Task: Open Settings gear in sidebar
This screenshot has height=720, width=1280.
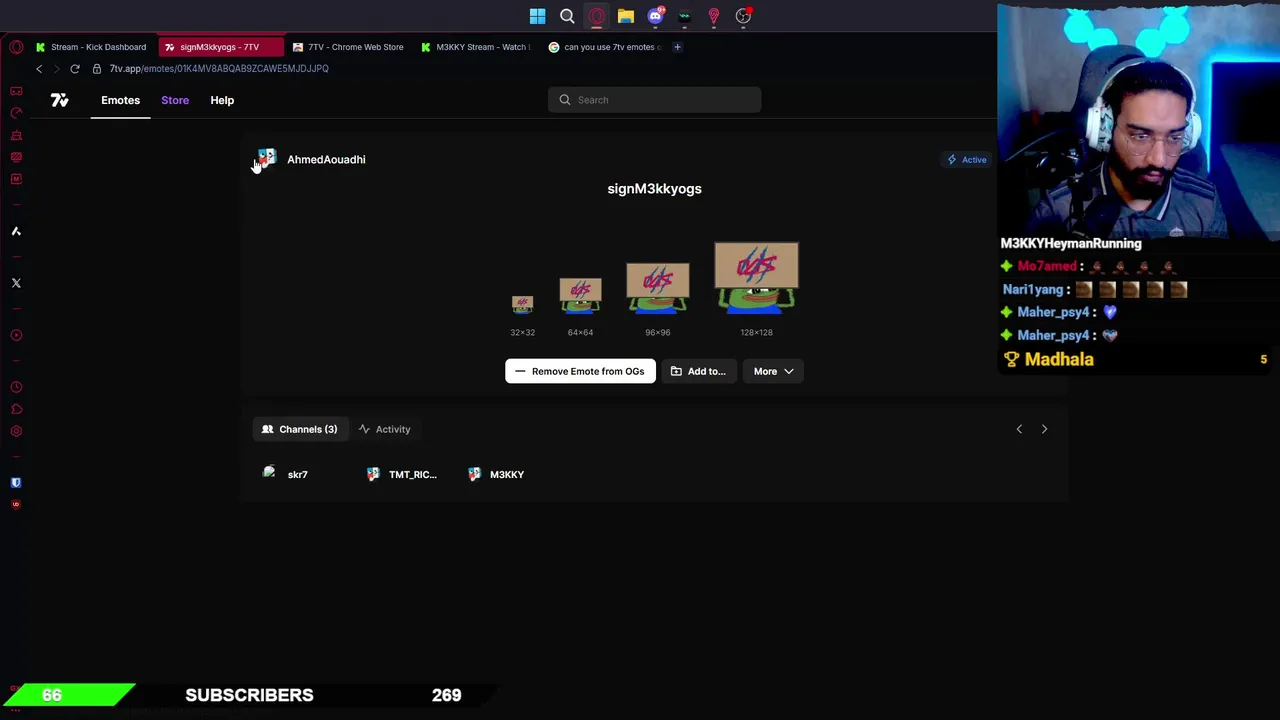Action: [16, 431]
